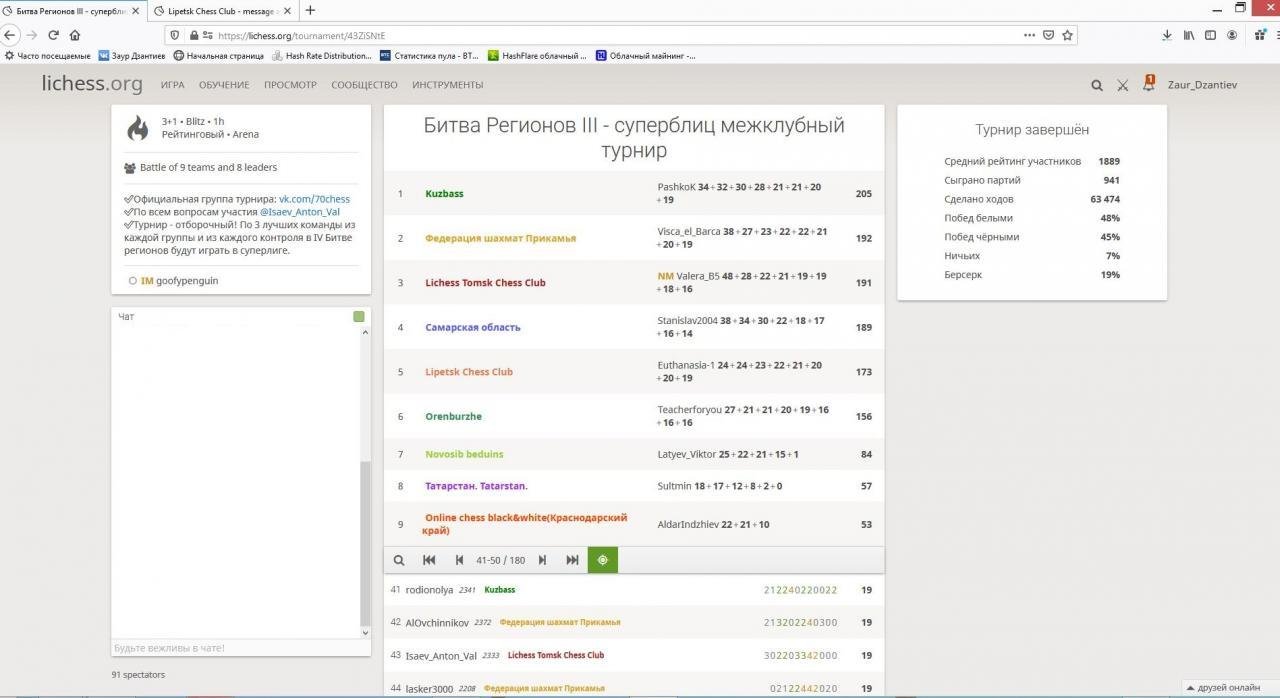Open lichess site search magnifier
Viewport: 1280px width, 698px height.
(1097, 85)
